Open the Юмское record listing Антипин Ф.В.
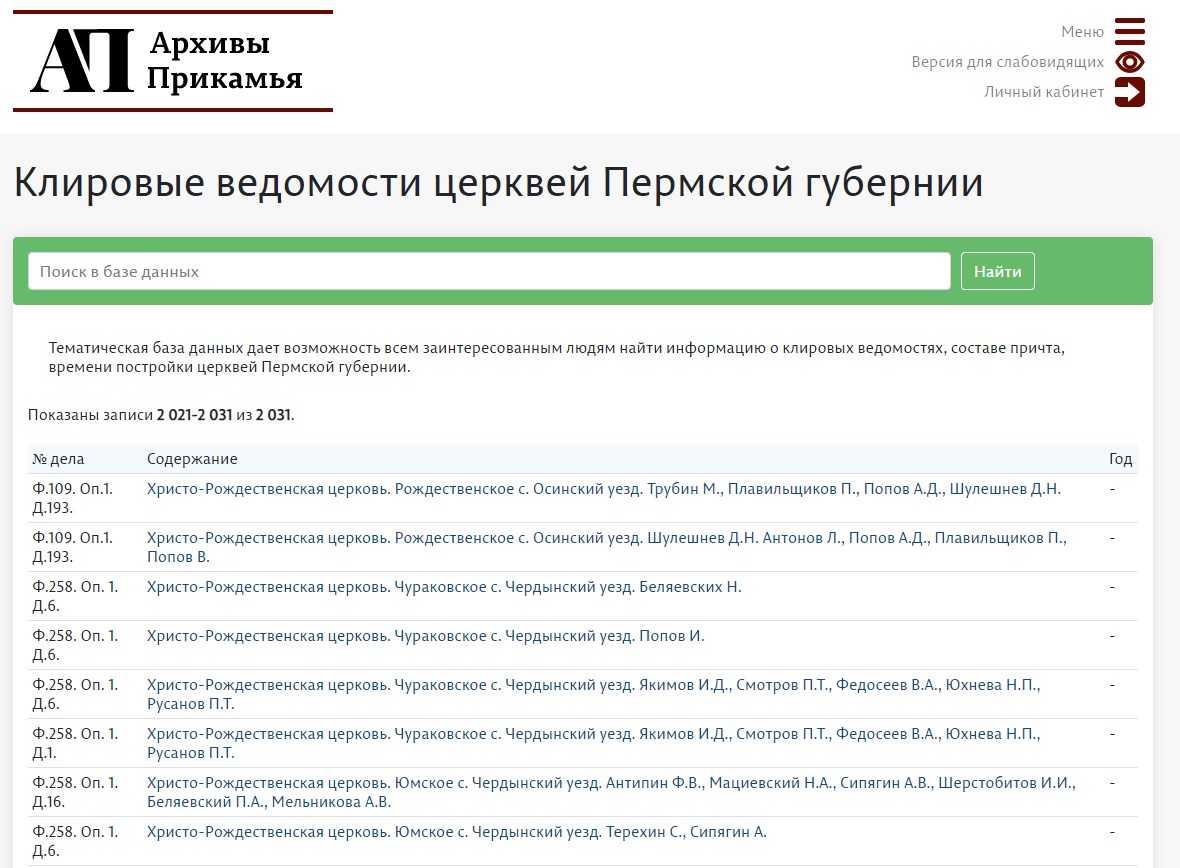Viewport: 1180px width, 868px height. (610, 783)
